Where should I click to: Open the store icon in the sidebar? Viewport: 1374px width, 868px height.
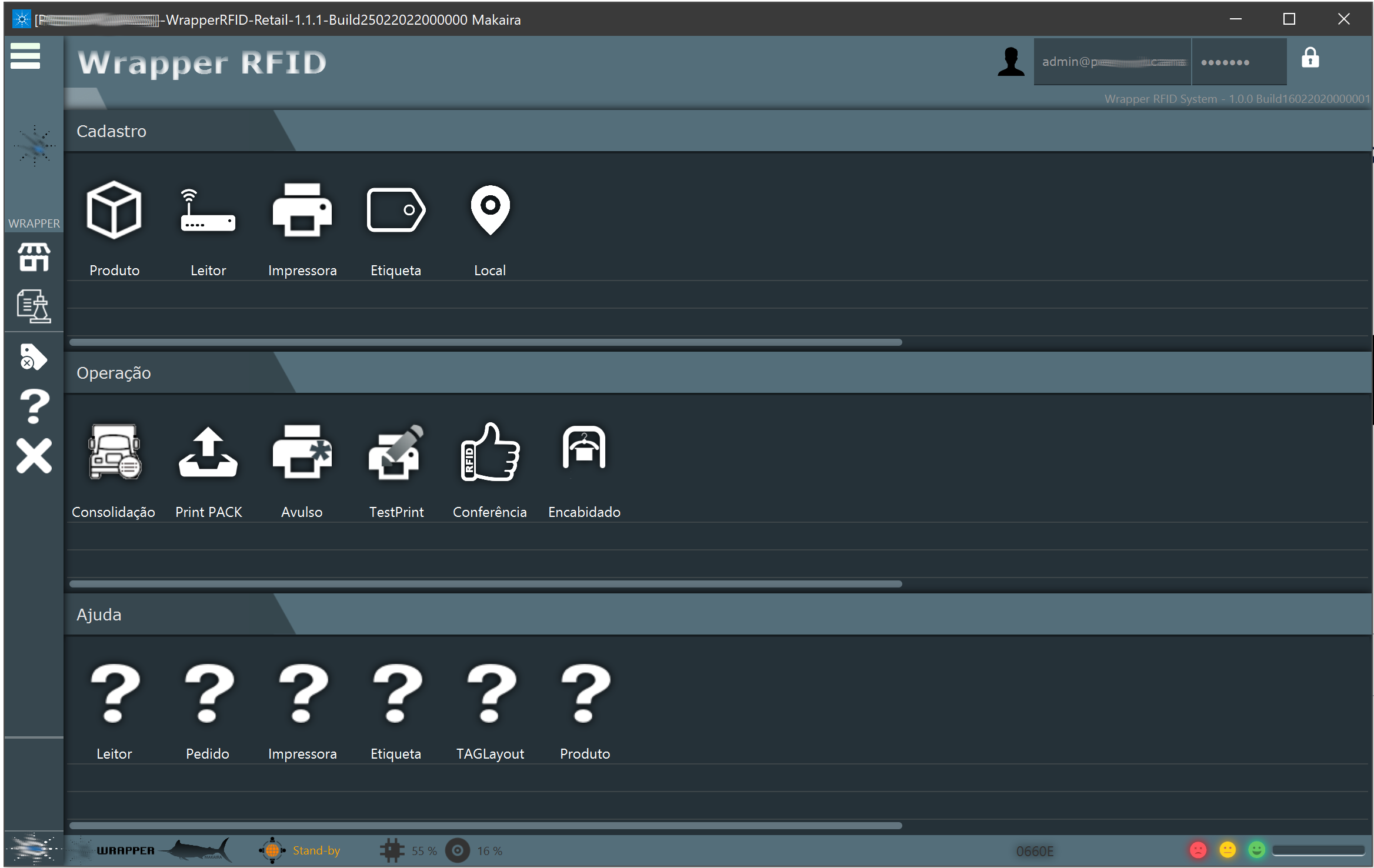[34, 257]
